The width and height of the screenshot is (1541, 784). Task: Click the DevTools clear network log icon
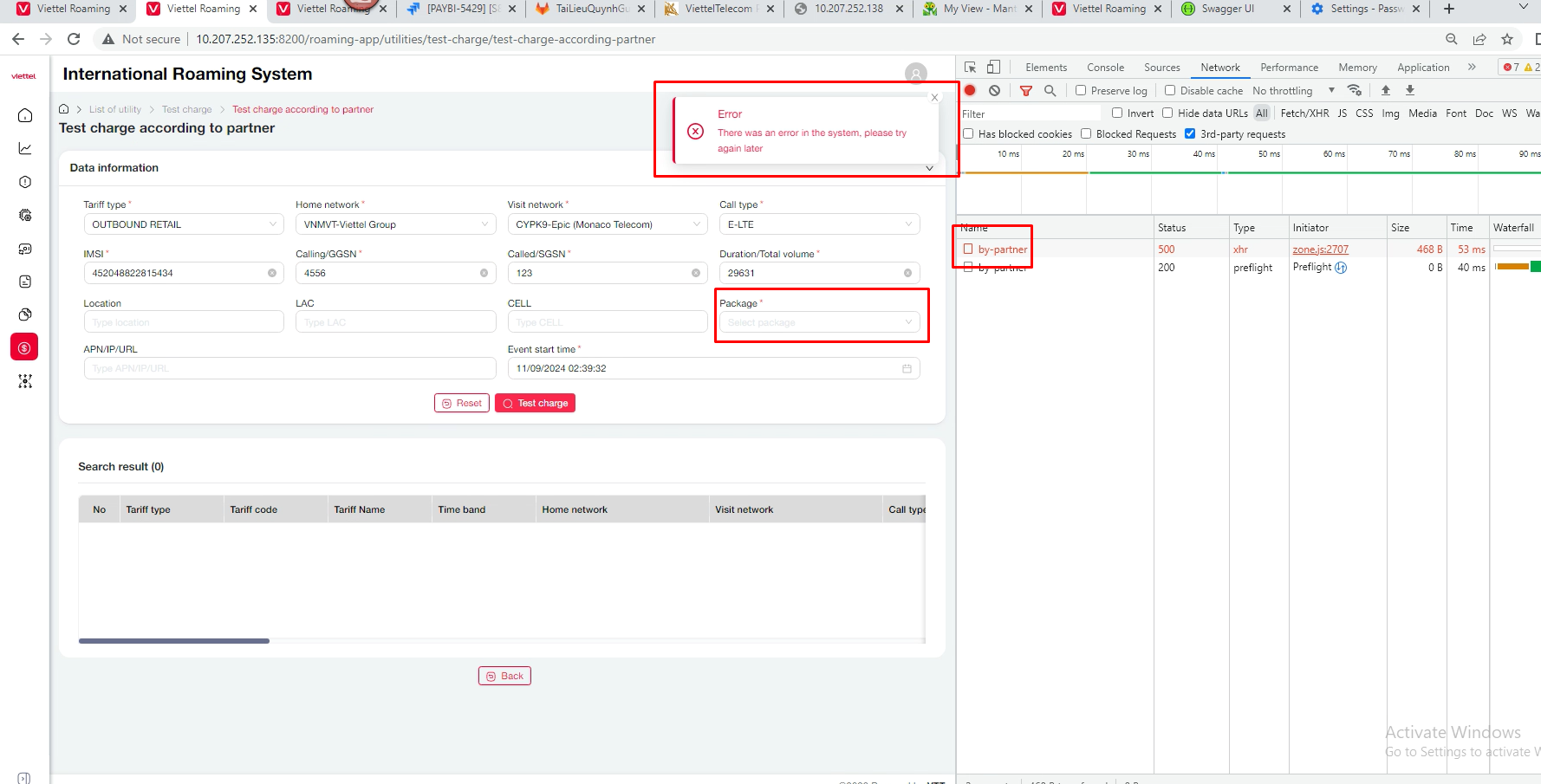click(x=994, y=90)
